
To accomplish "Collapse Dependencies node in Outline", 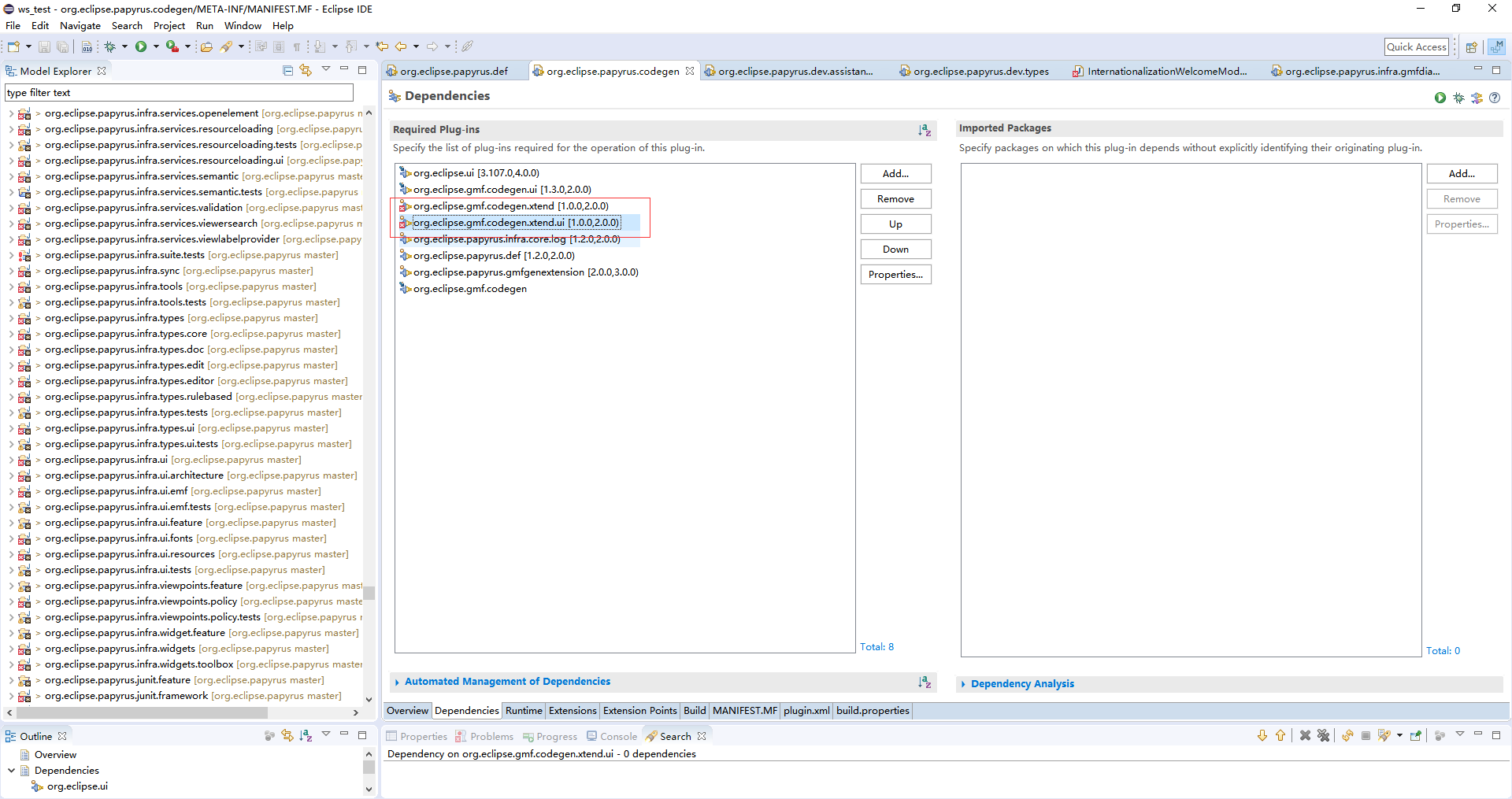I will tap(11, 771).
